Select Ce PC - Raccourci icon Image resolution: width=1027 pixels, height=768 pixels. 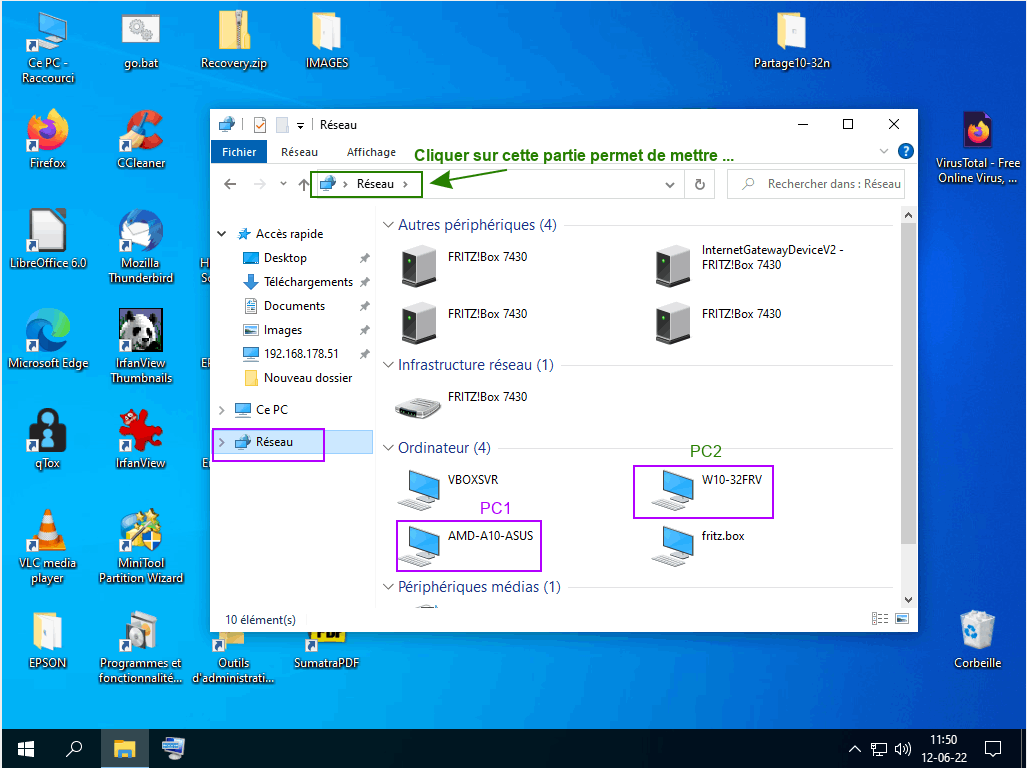click(48, 48)
